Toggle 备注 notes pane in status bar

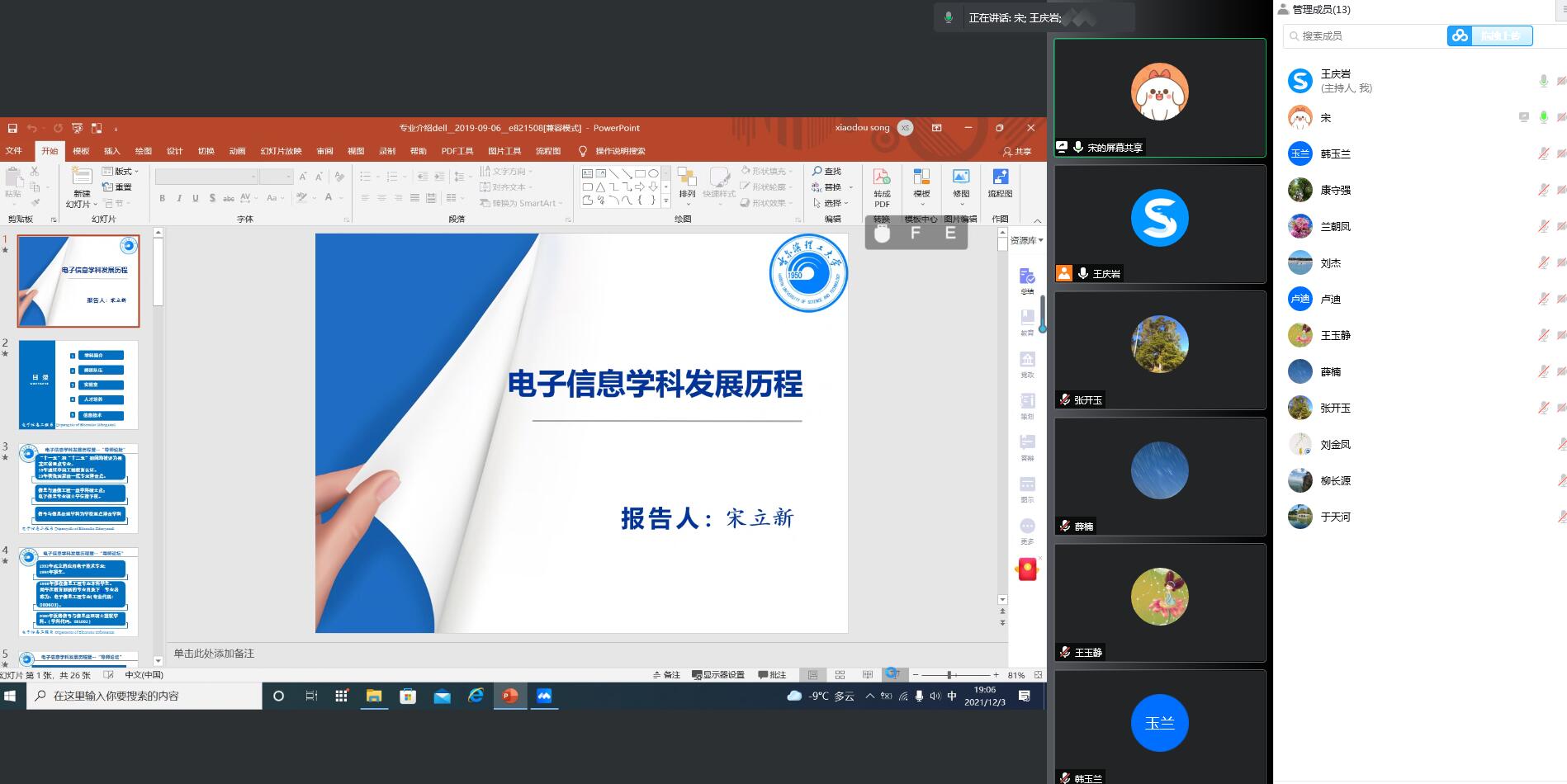(x=666, y=675)
